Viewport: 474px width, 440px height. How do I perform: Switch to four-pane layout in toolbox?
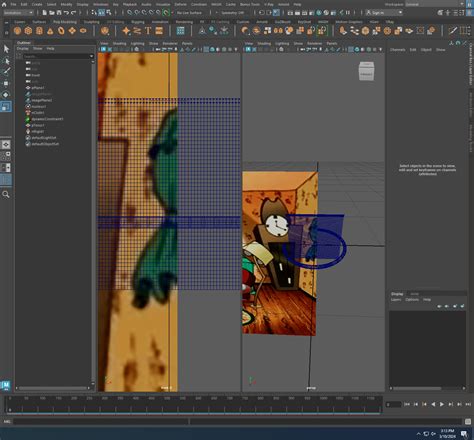6,156
